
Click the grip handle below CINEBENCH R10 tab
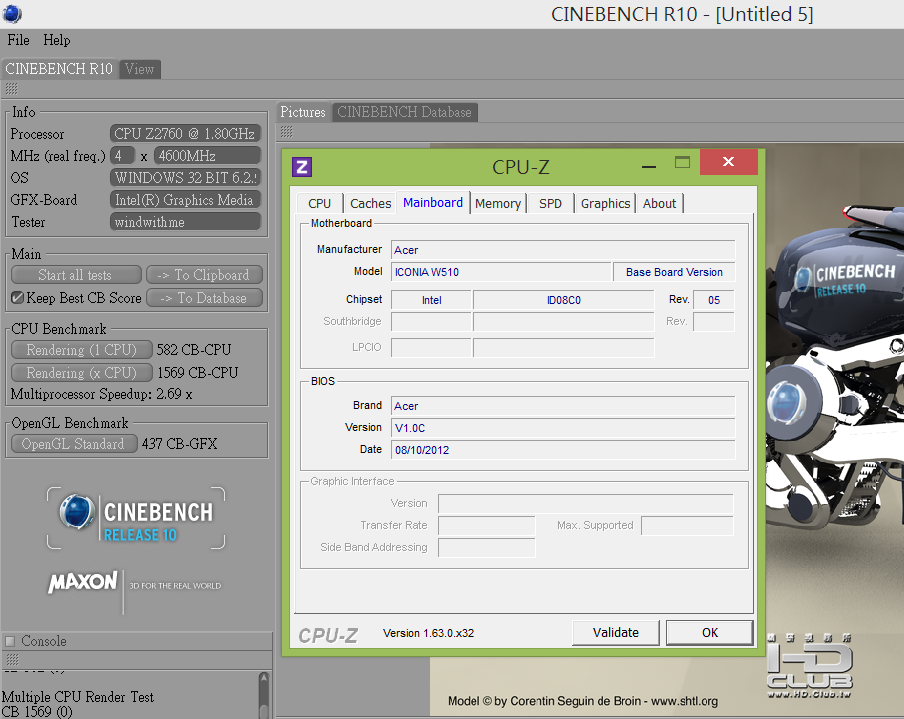point(12,89)
